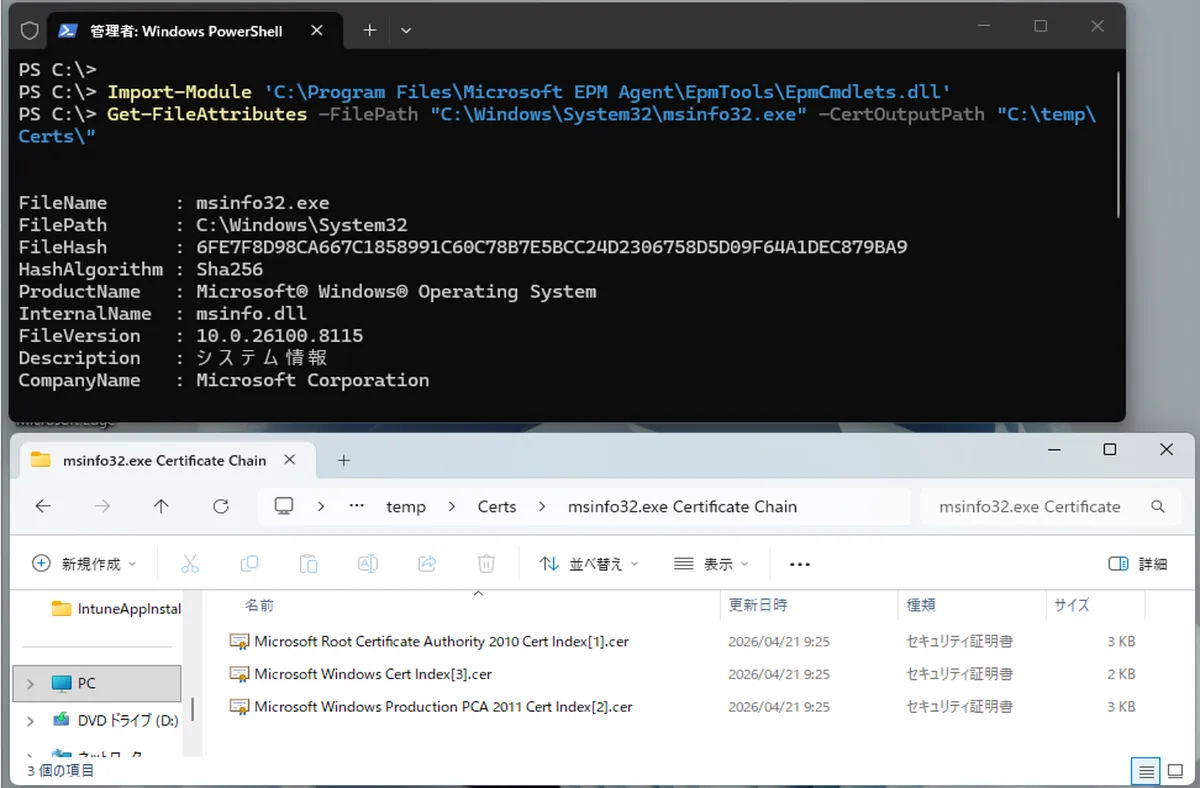
Task: Click the Paste clipboard icon
Action: tap(309, 564)
